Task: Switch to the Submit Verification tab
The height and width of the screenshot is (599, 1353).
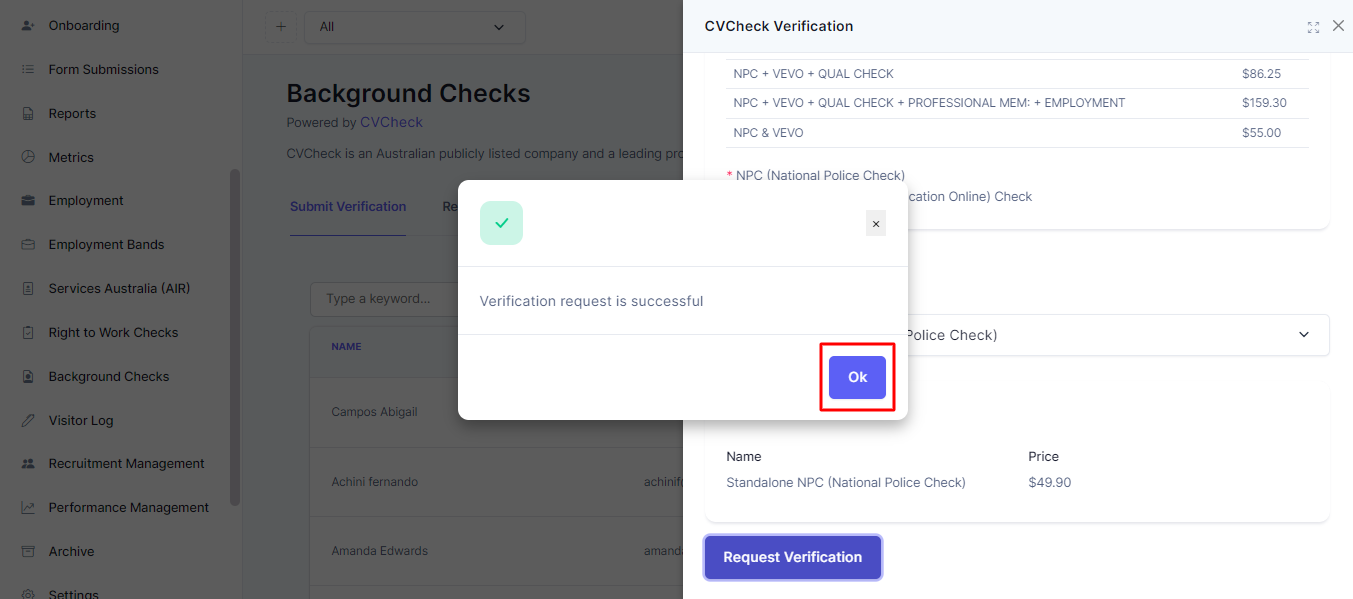Action: (x=348, y=207)
